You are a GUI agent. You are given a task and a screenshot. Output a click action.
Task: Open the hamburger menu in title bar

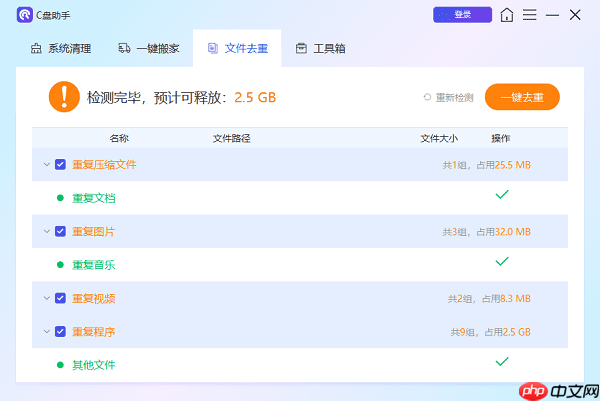click(x=530, y=15)
